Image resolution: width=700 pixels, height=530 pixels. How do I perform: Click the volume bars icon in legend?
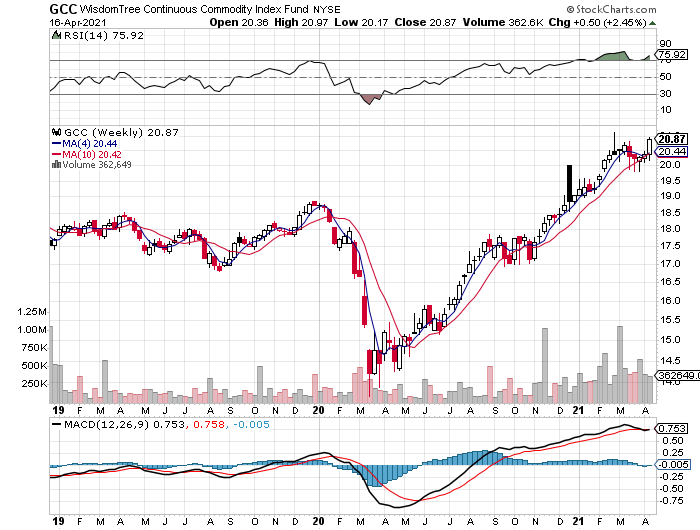click(56, 164)
